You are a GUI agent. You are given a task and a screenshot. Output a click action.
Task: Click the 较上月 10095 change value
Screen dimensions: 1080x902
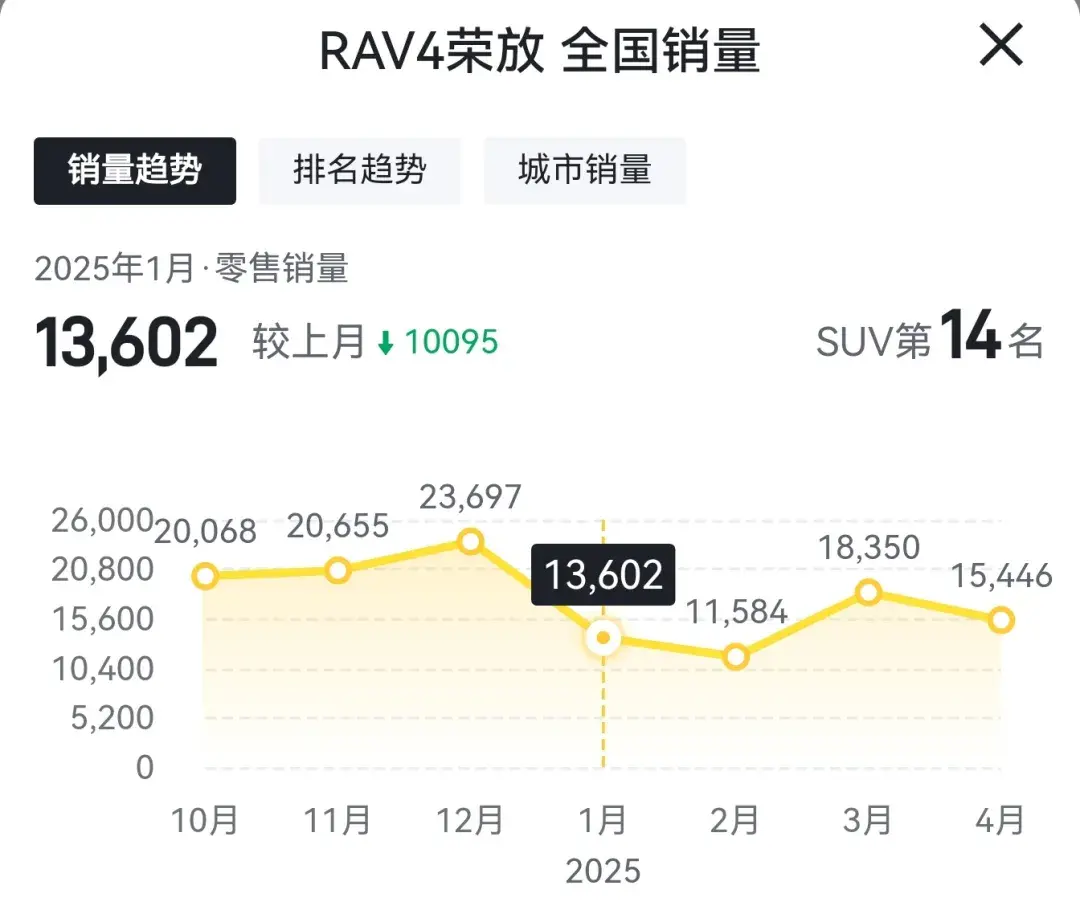click(x=375, y=342)
